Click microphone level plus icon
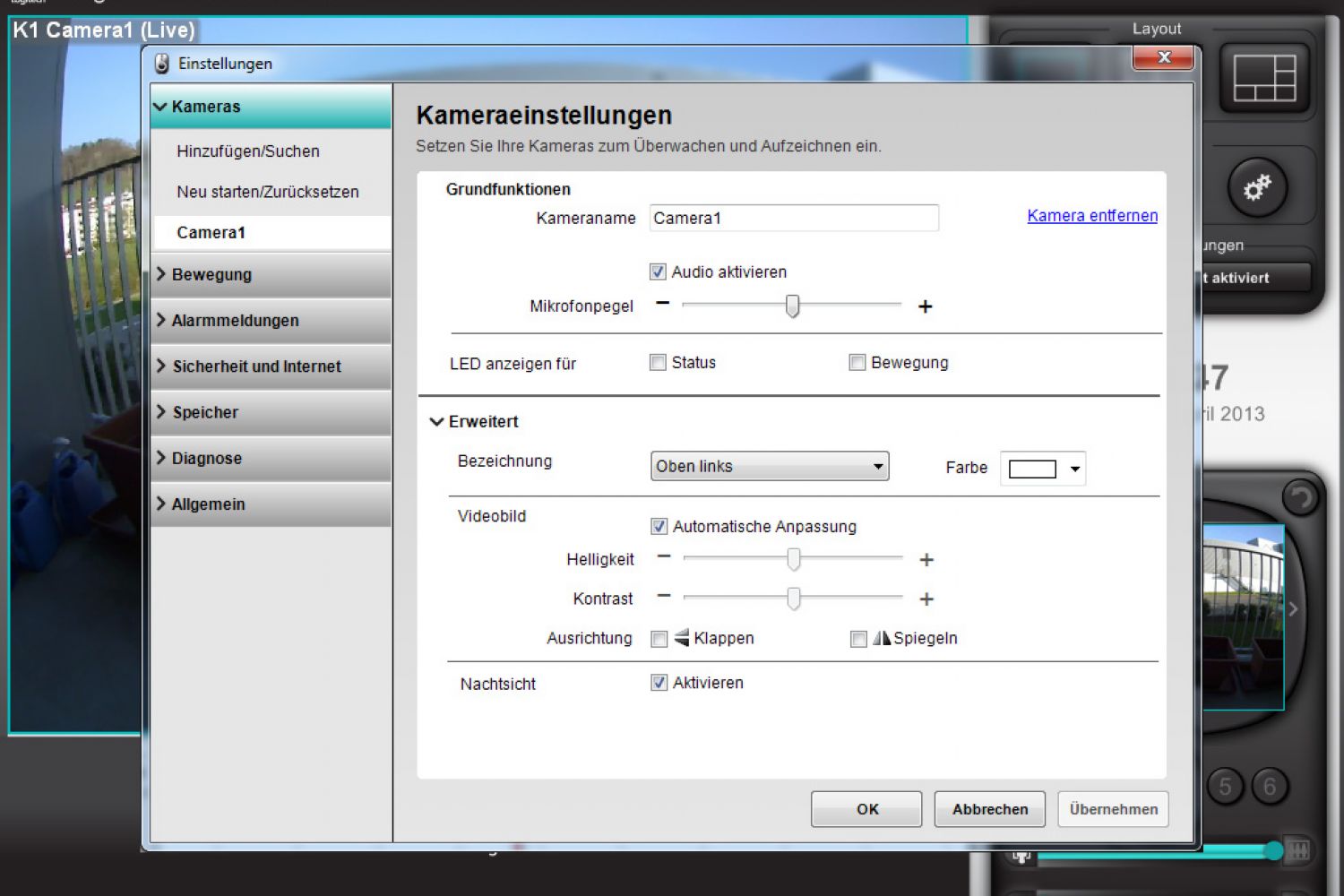Screen dimensions: 1344x896 [926, 307]
